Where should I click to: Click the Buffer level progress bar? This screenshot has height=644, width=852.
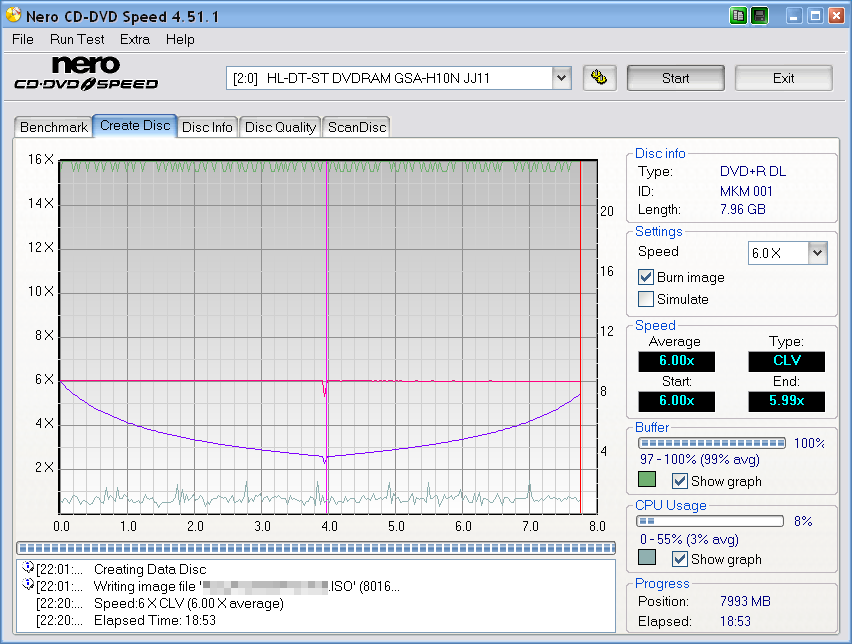click(712, 443)
